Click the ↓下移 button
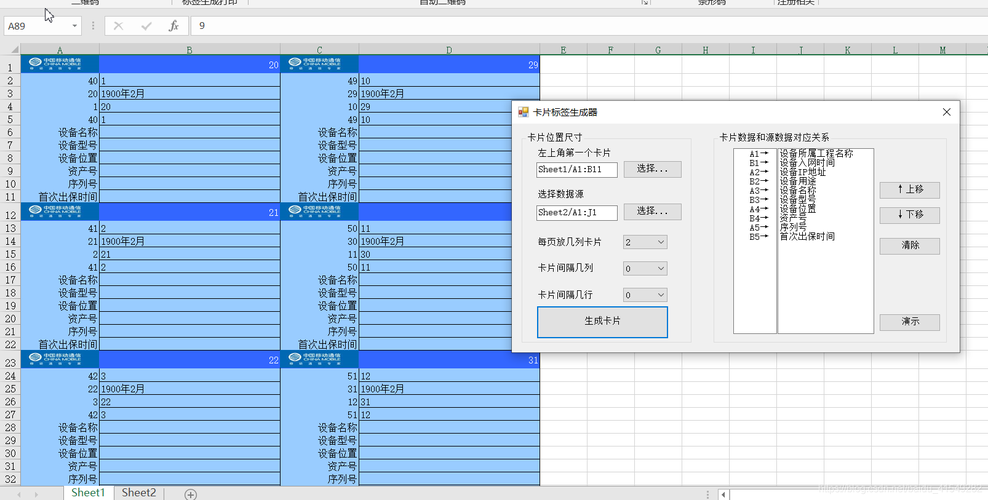Screen dimensions: 988x500 [x=910, y=215]
